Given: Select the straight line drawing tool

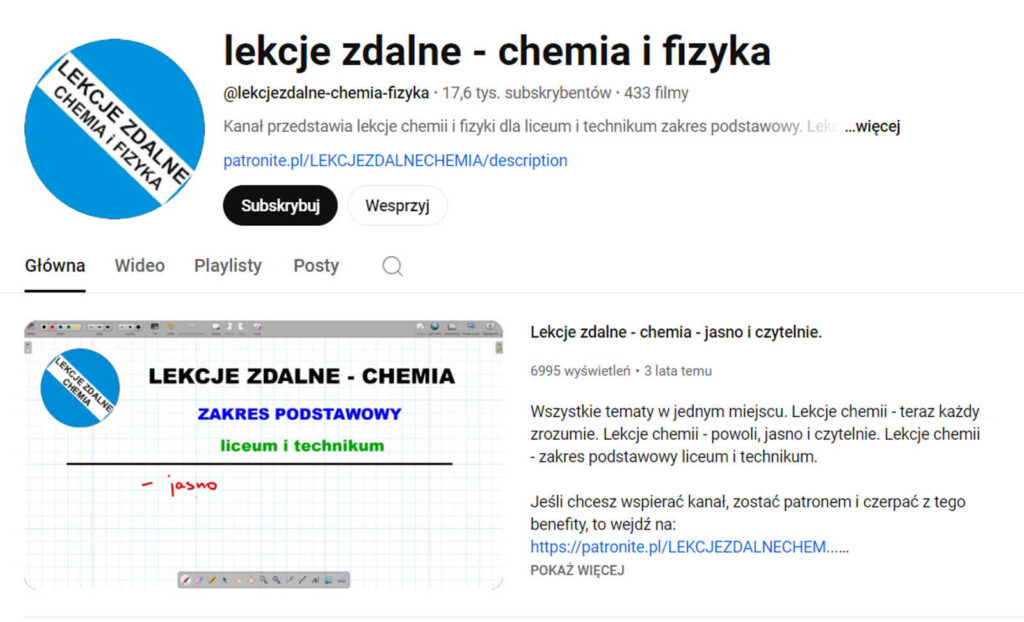Looking at the screenshot, I should click(x=301, y=580).
